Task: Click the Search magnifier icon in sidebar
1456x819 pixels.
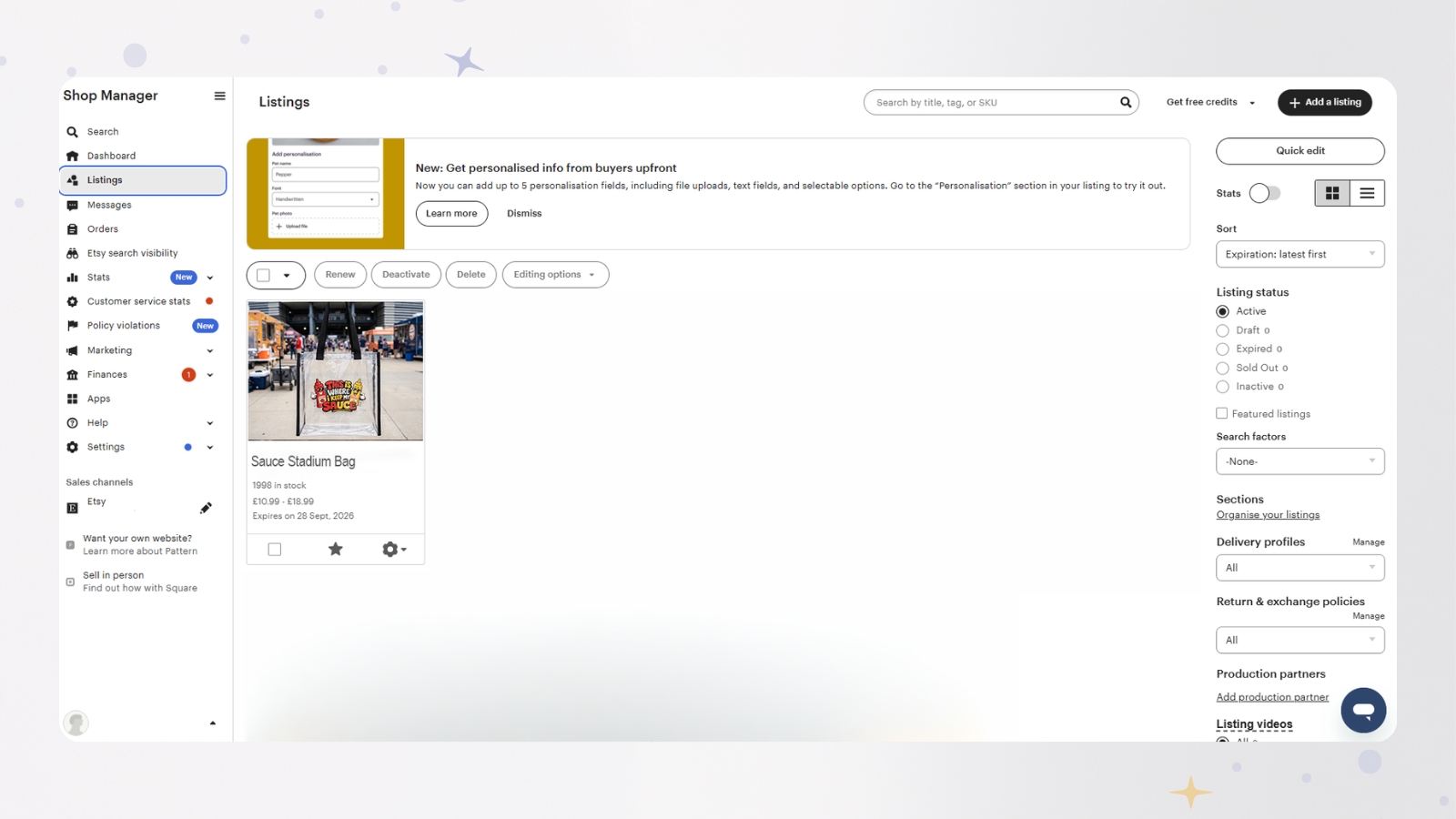Action: (72, 132)
